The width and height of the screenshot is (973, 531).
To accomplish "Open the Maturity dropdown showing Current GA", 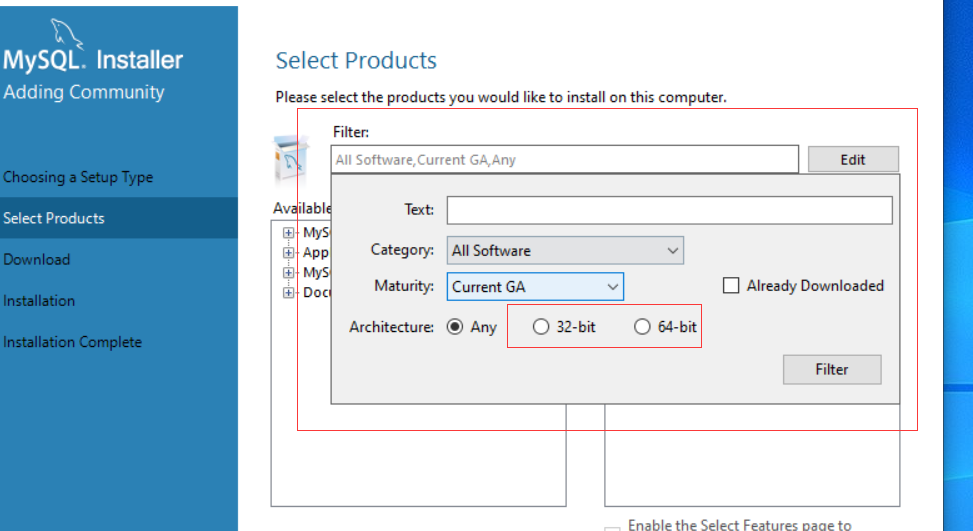I will (x=535, y=287).
